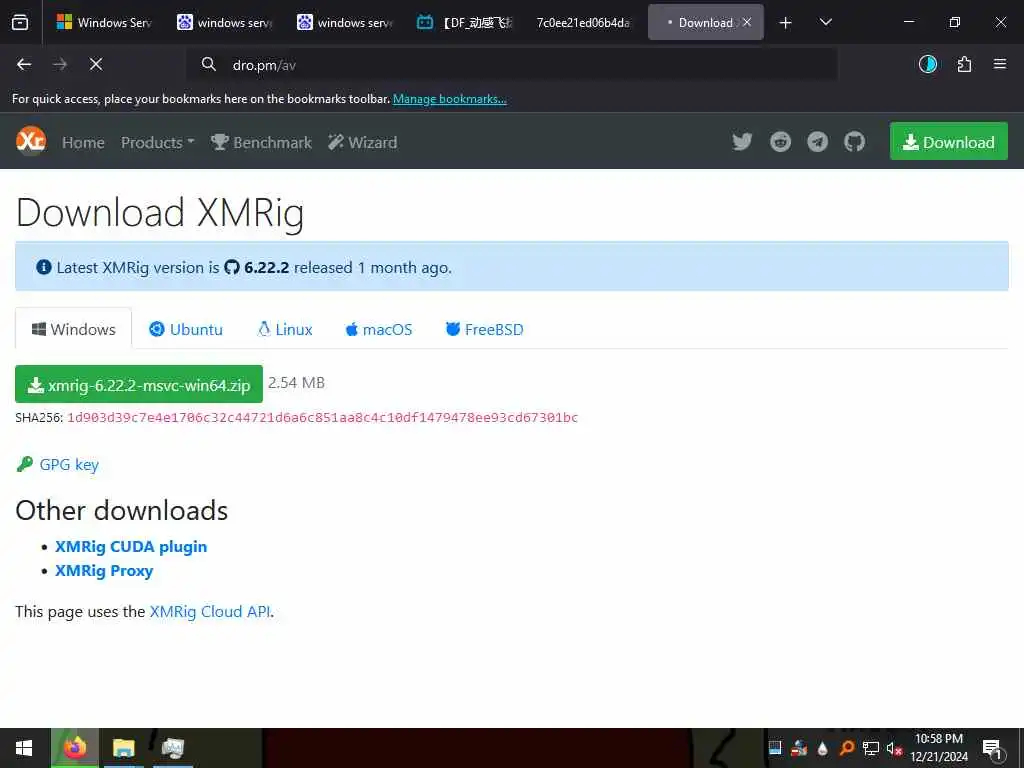The height and width of the screenshot is (768, 1024).
Task: Click the forward navigation arrow
Action: point(60,64)
